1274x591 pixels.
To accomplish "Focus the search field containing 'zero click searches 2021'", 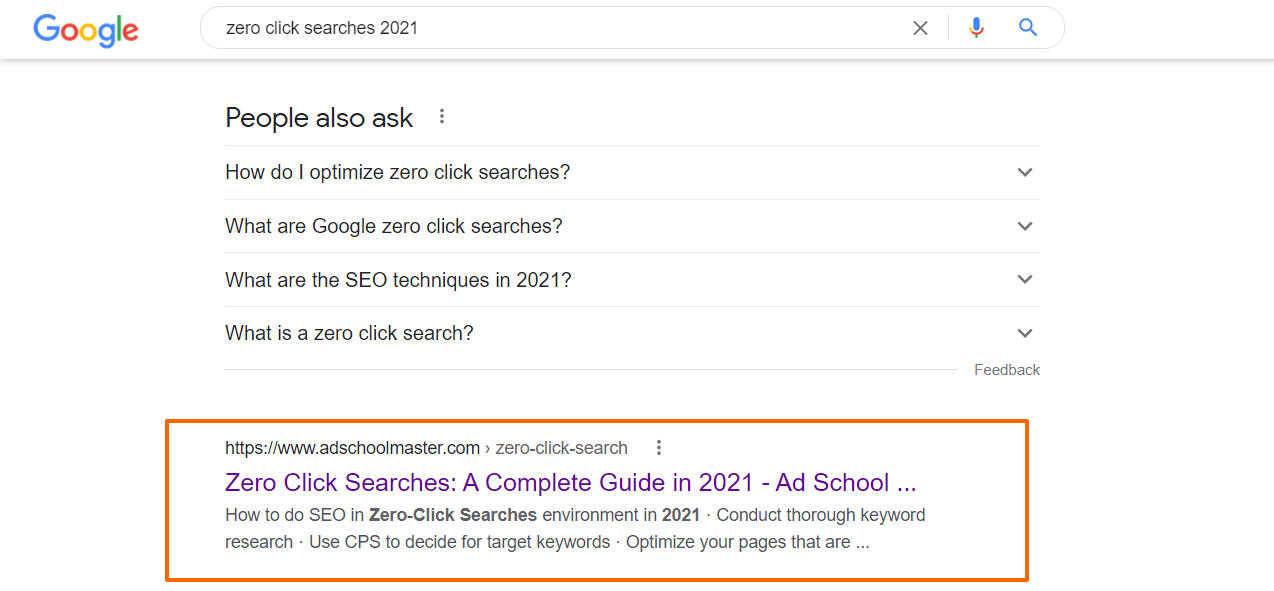I will click(560, 28).
